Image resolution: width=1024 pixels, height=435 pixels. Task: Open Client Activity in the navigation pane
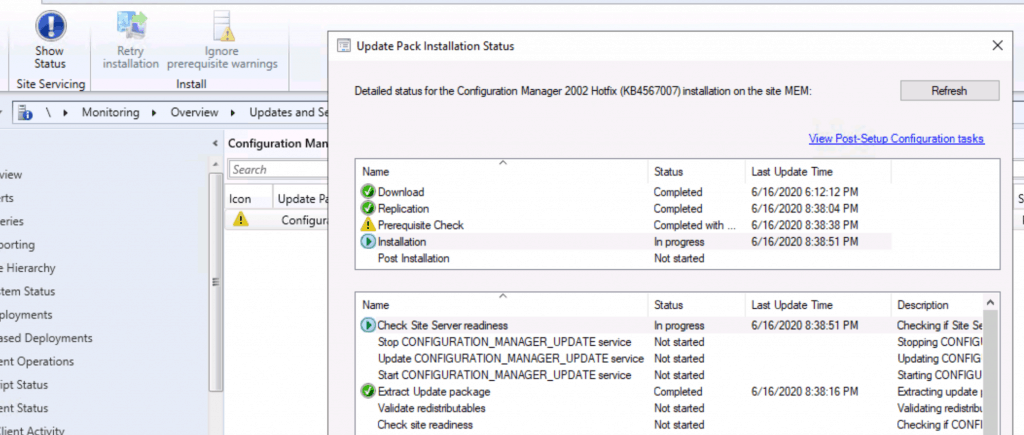pos(32,430)
